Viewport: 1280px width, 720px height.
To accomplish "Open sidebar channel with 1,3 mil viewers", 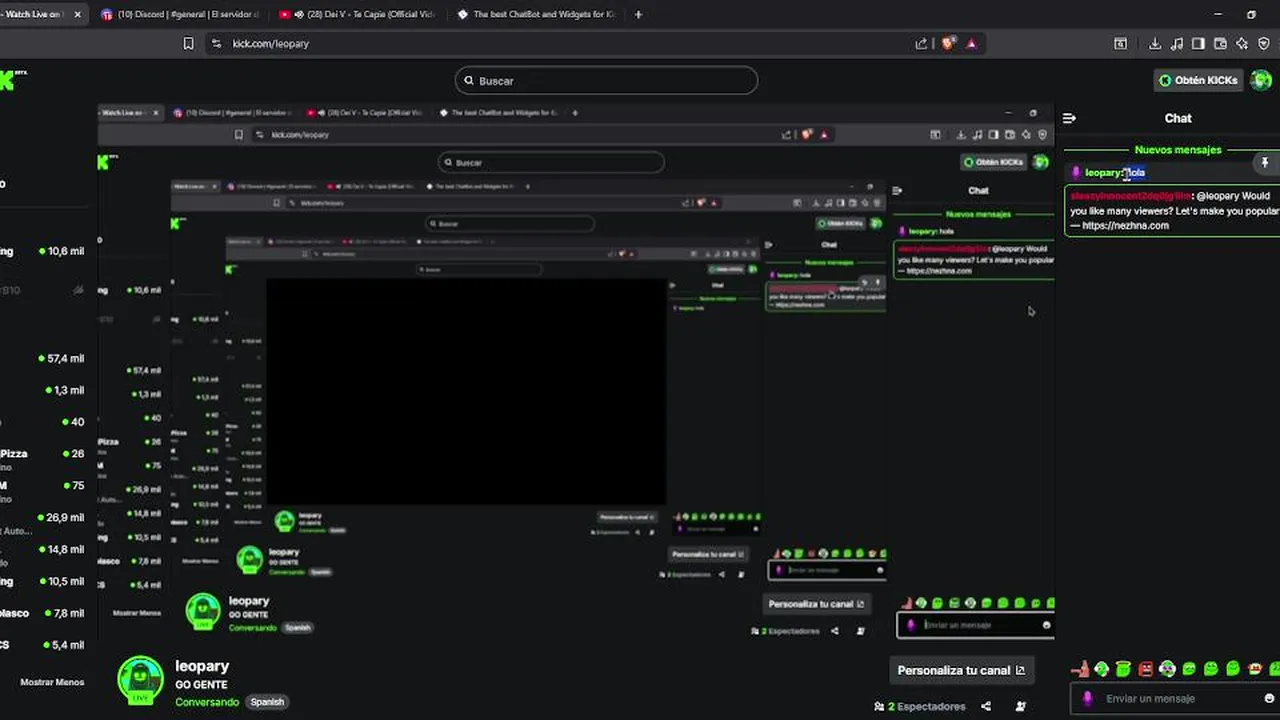I will tap(42, 390).
